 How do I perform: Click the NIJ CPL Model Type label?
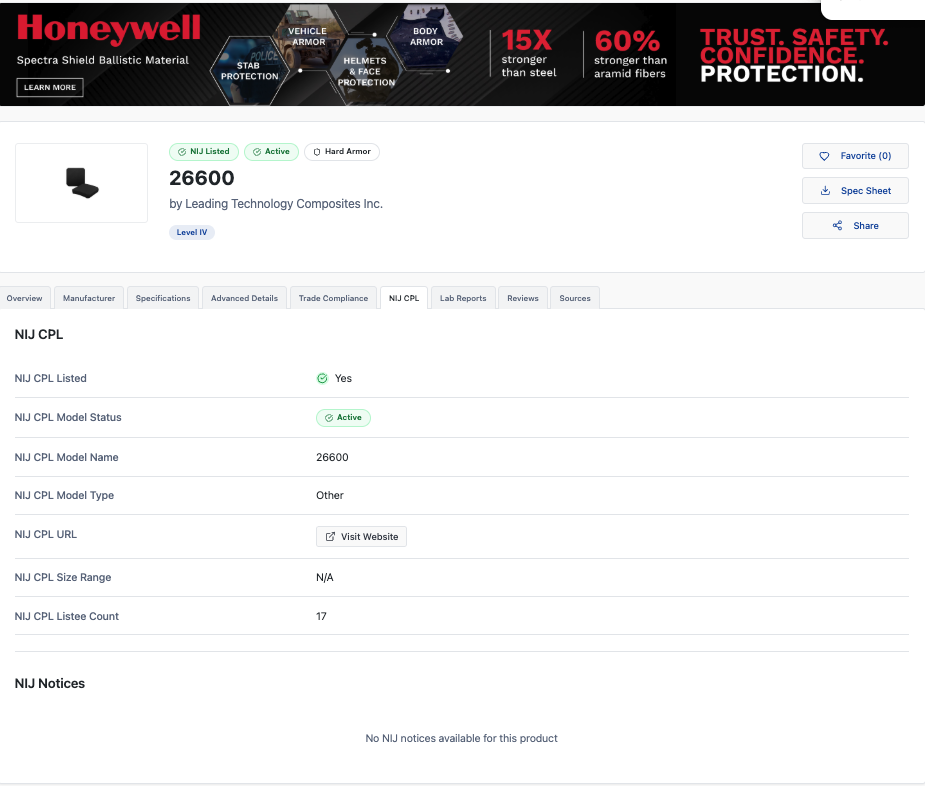pyautogui.click(x=64, y=495)
